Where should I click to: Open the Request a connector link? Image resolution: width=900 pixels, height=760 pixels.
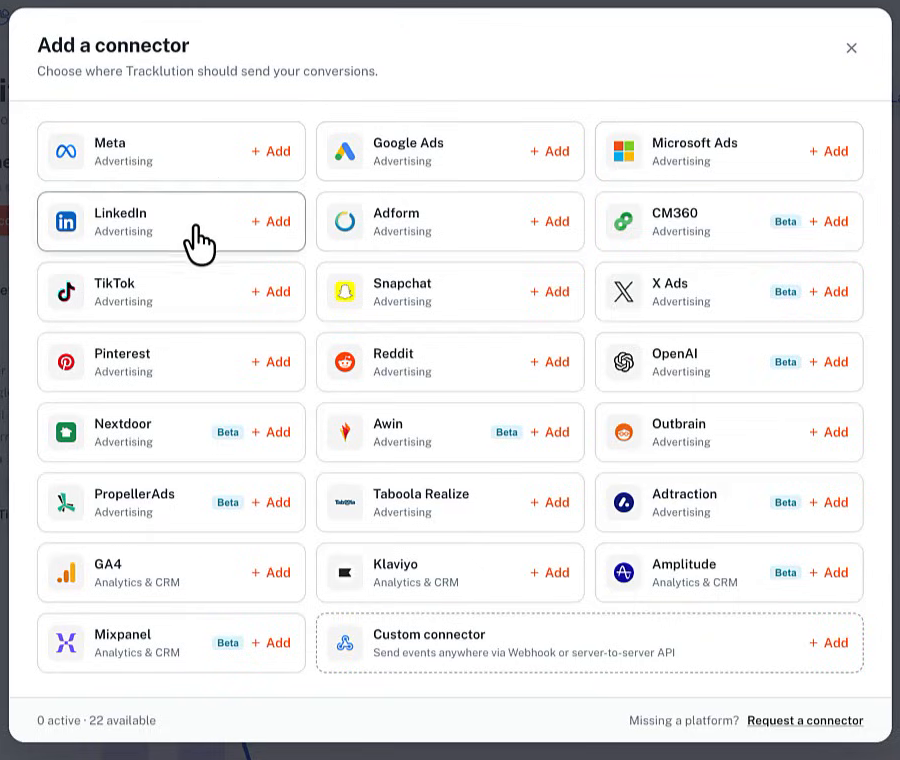click(x=805, y=721)
